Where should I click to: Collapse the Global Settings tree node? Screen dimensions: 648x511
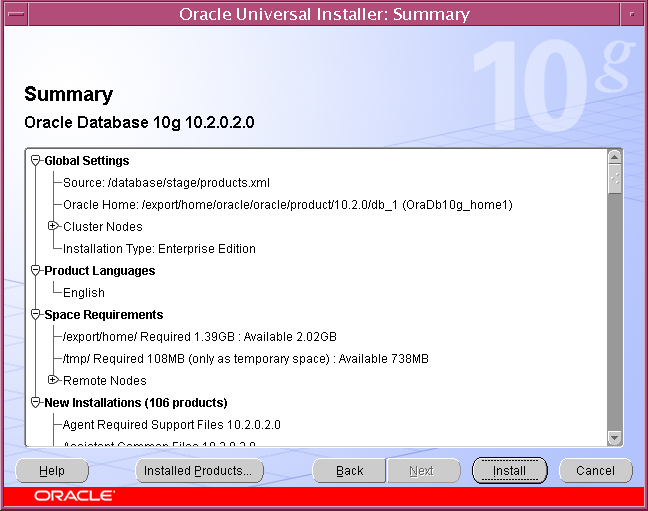[36, 160]
